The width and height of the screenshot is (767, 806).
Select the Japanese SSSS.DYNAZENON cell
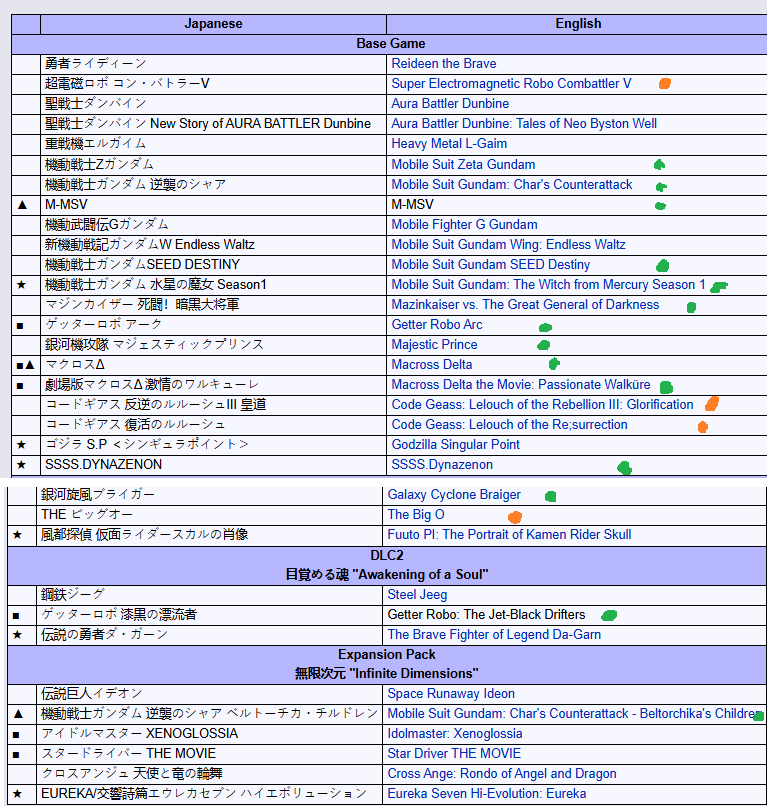[x=213, y=465]
